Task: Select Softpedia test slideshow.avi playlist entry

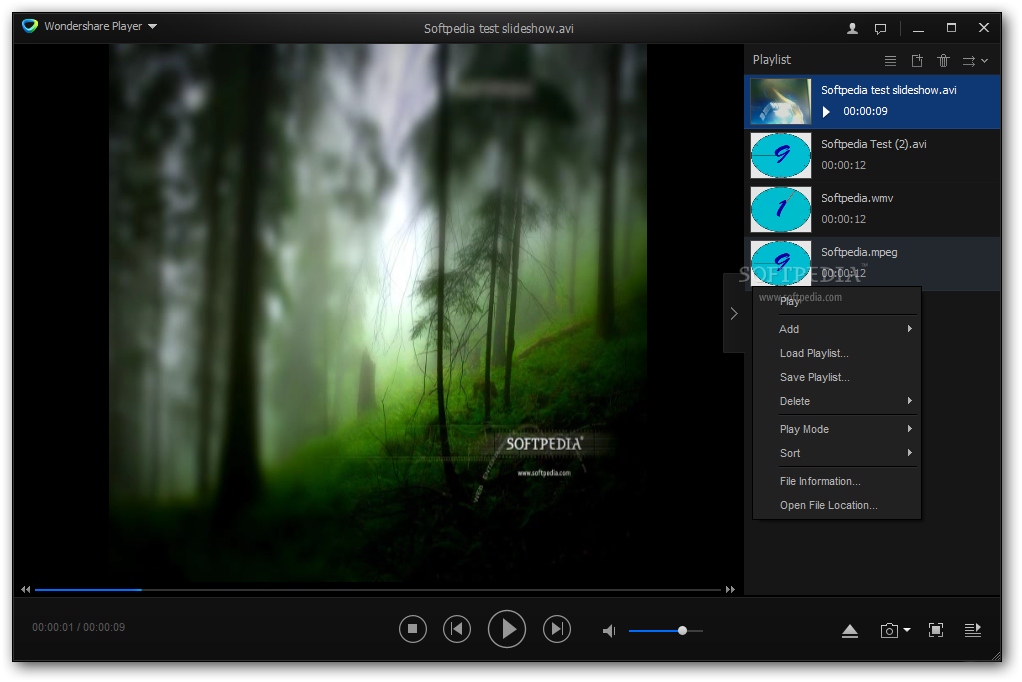Action: click(x=872, y=102)
